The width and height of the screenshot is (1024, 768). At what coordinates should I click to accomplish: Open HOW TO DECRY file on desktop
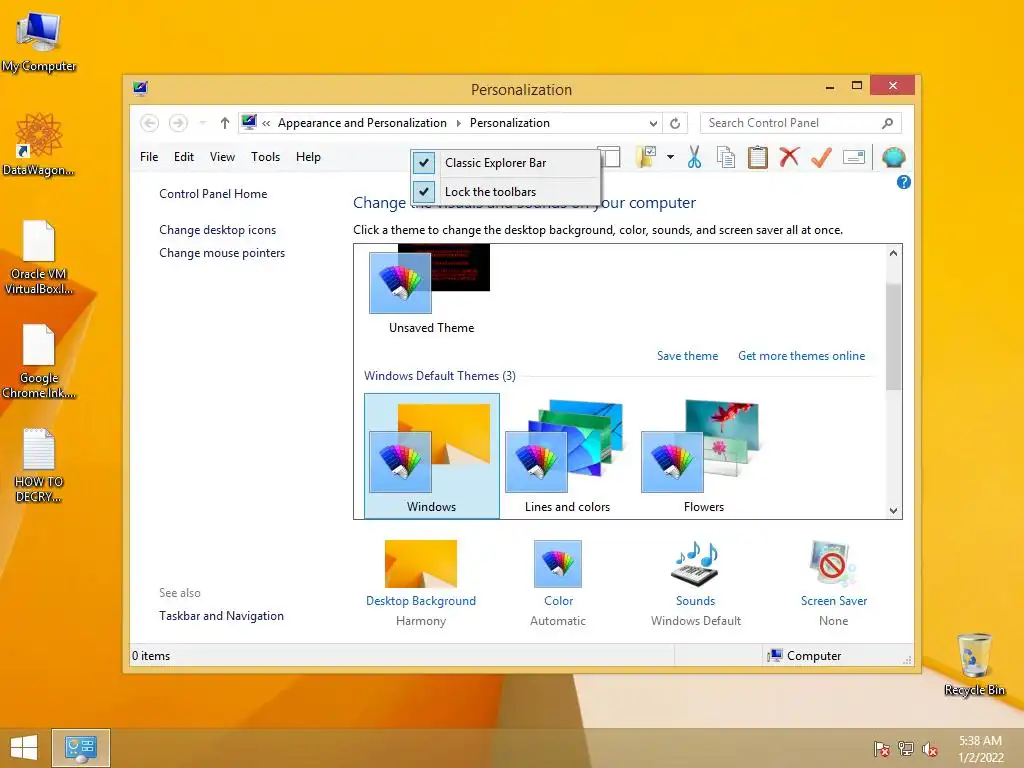click(39, 465)
